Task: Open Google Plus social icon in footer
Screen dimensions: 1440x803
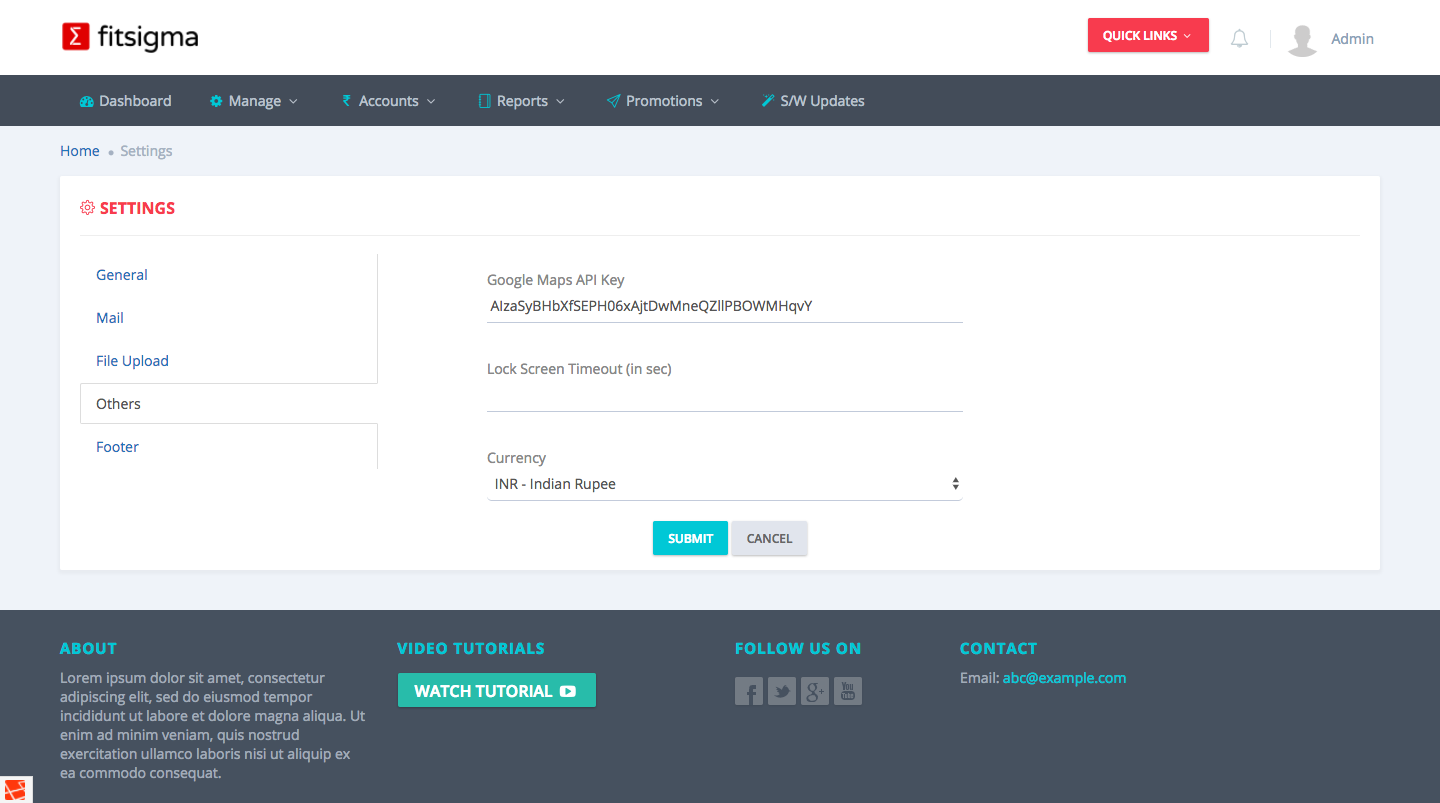Action: point(815,691)
